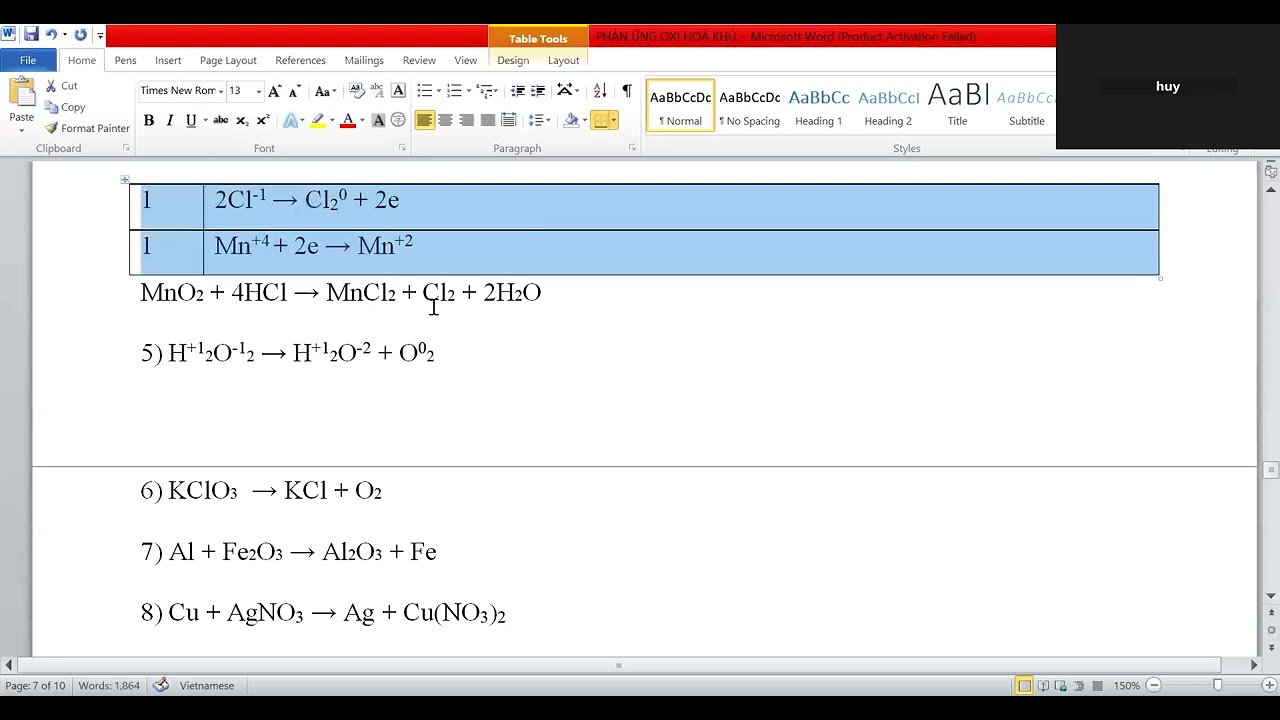
Task: Justify the paragraph text
Action: click(x=488, y=120)
